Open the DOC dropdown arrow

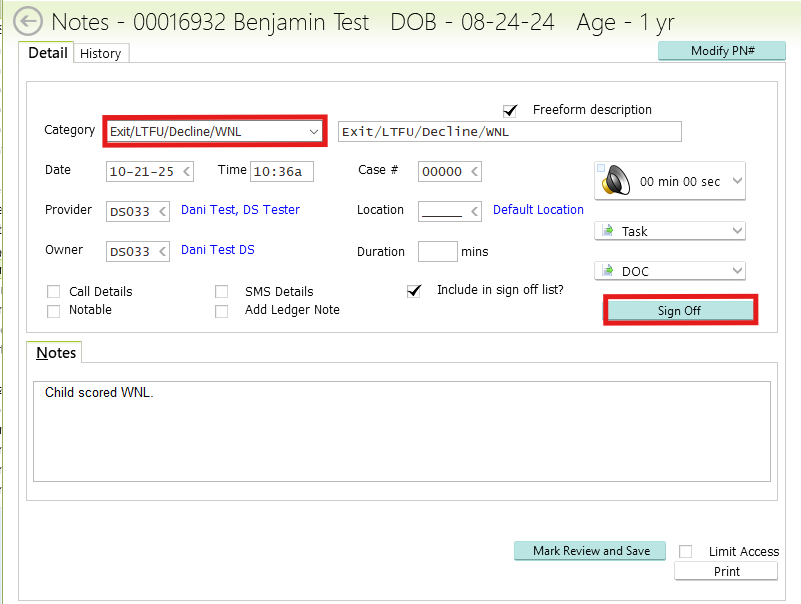tap(737, 271)
